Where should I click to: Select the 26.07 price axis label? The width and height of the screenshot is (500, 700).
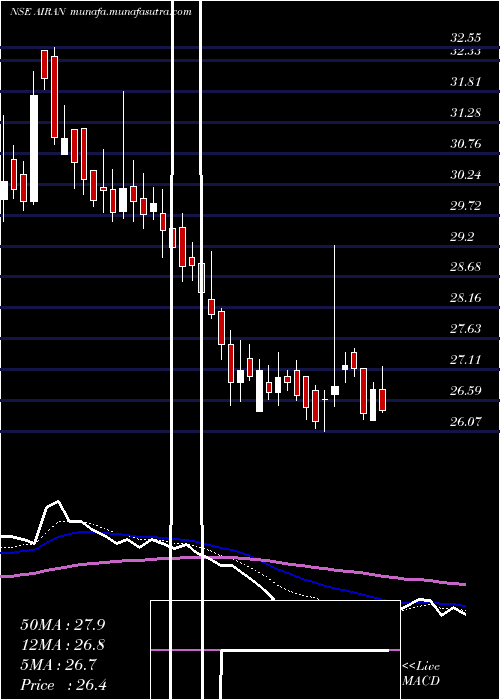(465, 421)
